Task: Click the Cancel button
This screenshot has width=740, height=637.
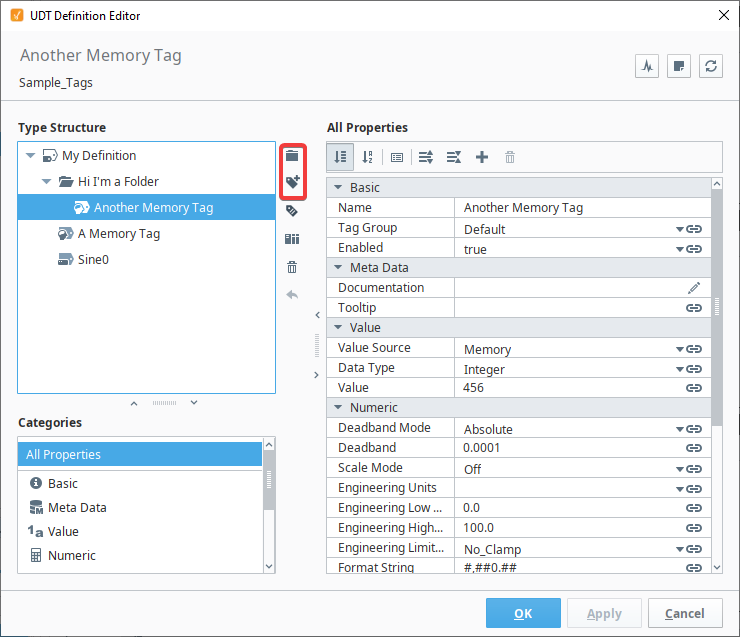Action: [x=685, y=613]
